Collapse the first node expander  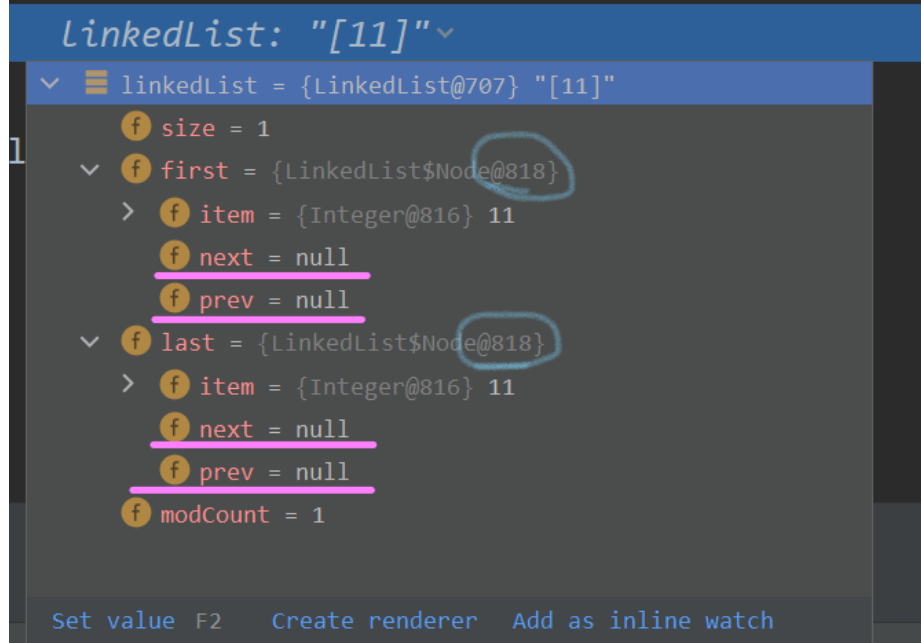pyautogui.click(x=90, y=170)
